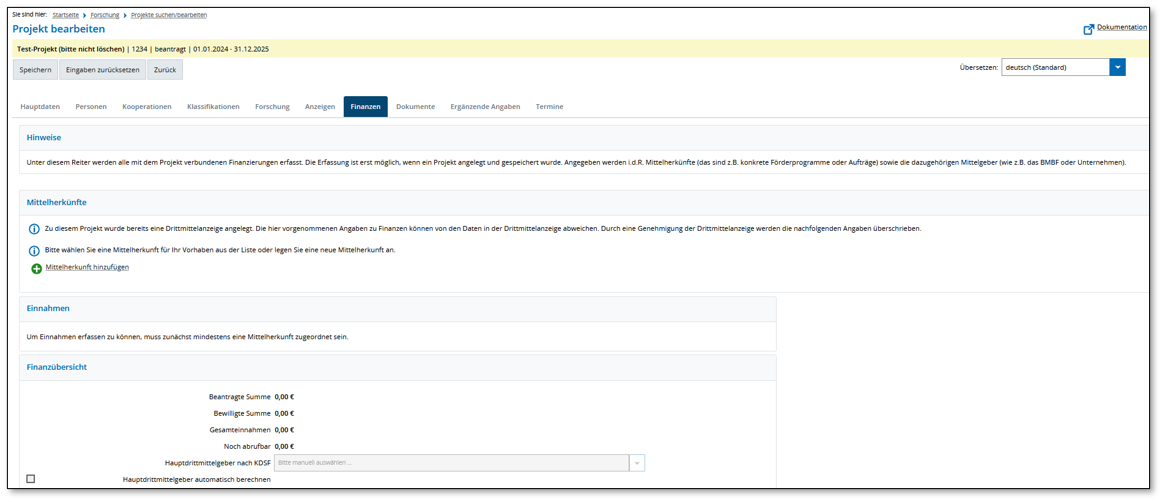Select the deutsch (Standard) language field
This screenshot has height=503, width=1166.
click(x=1054, y=68)
